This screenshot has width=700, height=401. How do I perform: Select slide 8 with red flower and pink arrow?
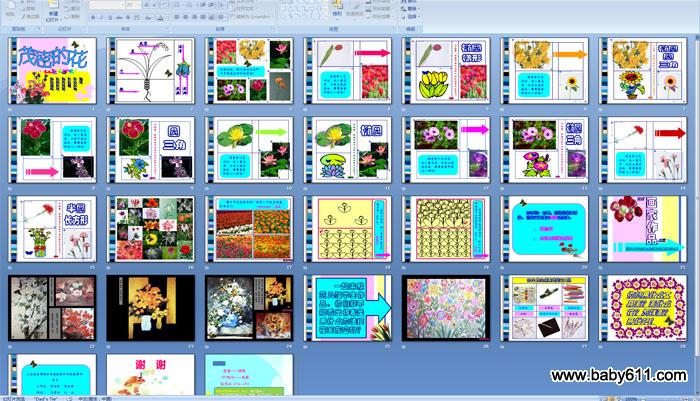coord(52,150)
